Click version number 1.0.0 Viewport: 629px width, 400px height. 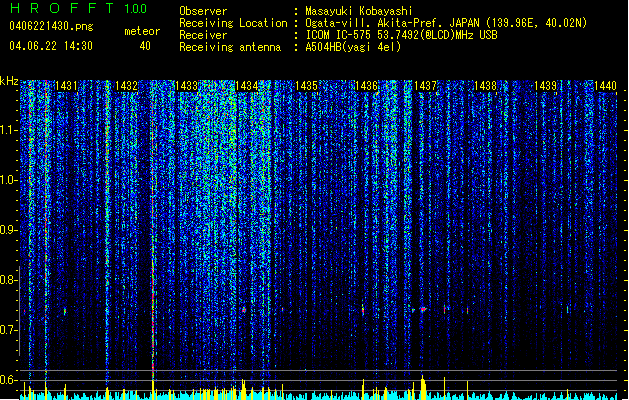point(136,8)
